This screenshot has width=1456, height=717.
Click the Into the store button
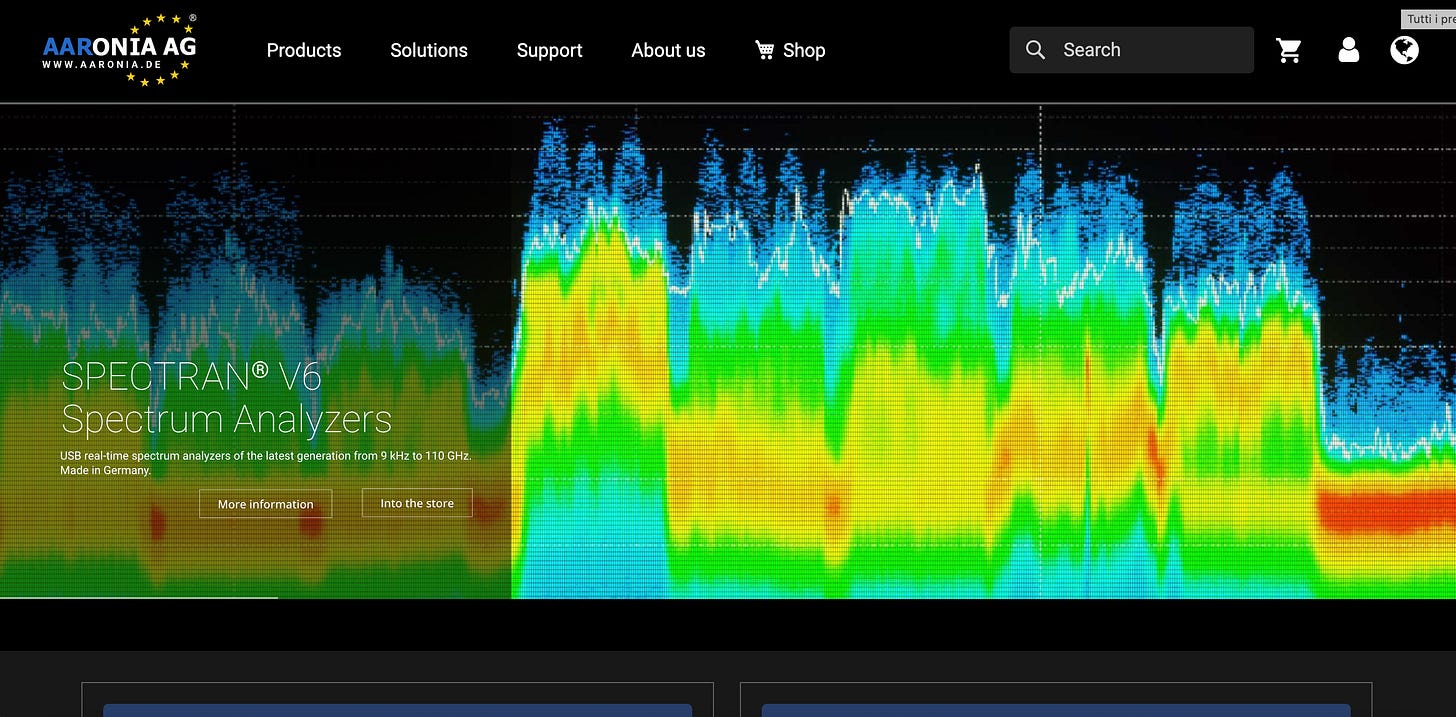[x=417, y=503]
